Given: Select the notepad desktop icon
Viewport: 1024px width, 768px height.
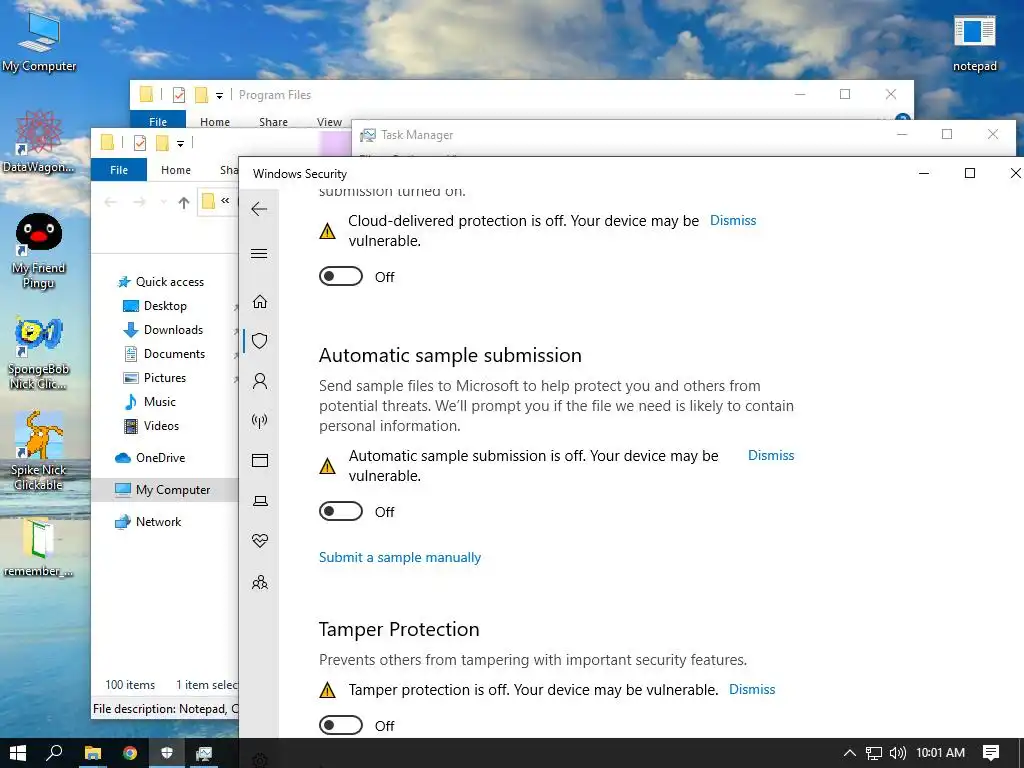Looking at the screenshot, I should 974,42.
